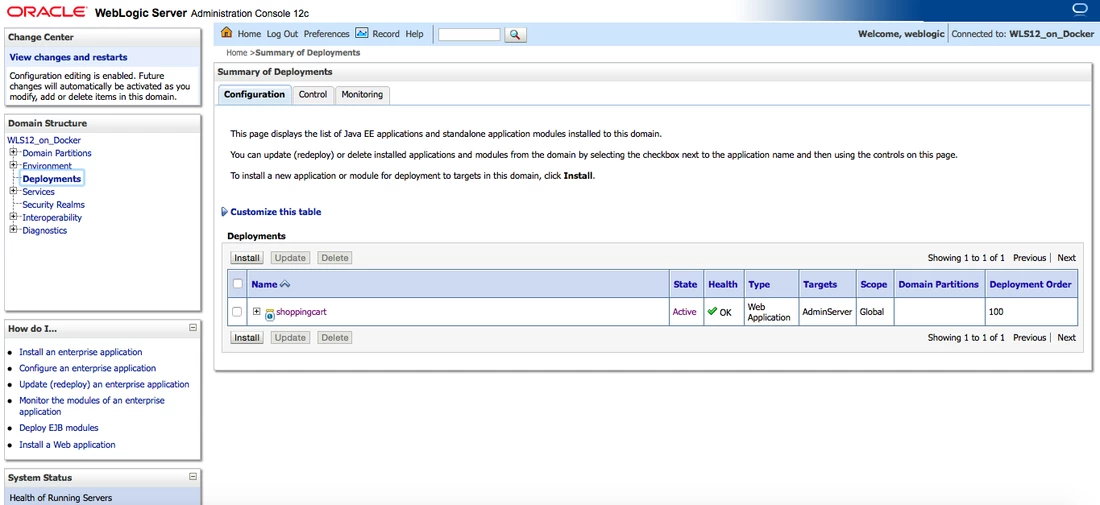Select Services tree label

point(39,191)
